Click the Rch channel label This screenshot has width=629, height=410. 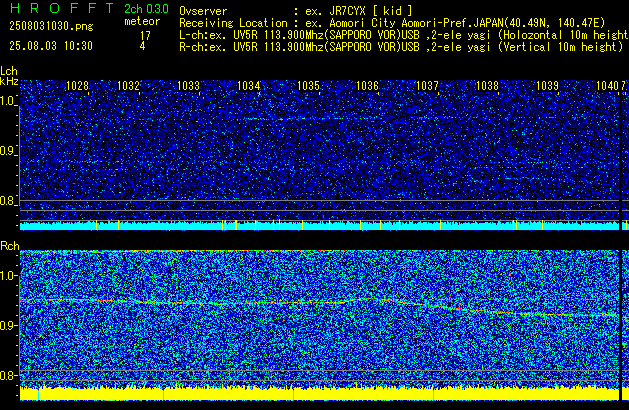tap(10, 246)
